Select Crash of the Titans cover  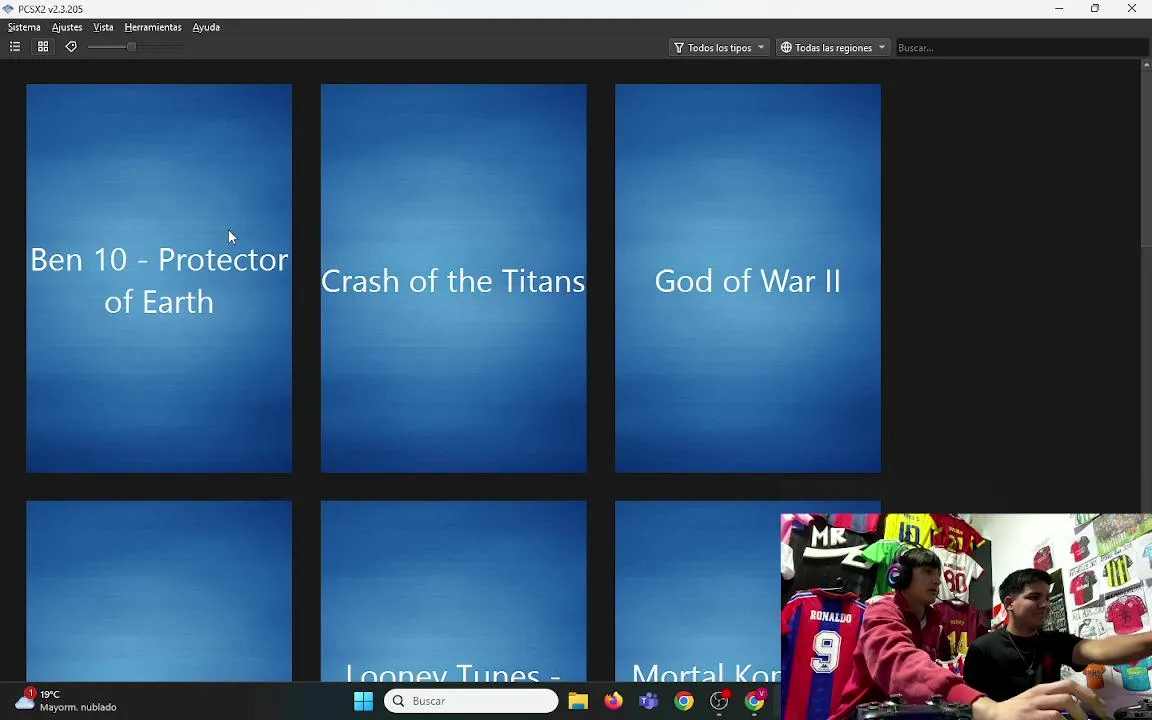point(453,278)
